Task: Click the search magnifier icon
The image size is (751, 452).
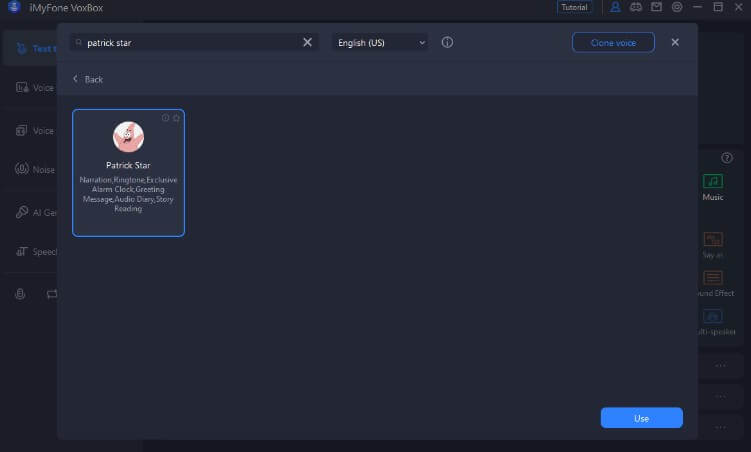Action: 79,43
